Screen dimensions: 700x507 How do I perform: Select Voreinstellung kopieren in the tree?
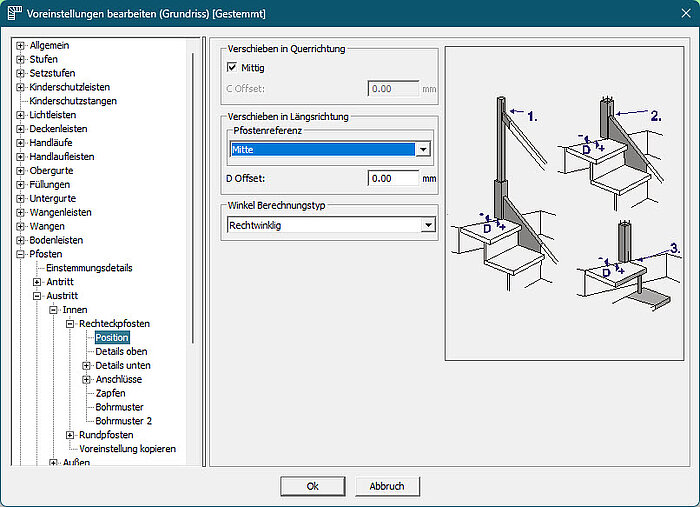(x=128, y=449)
